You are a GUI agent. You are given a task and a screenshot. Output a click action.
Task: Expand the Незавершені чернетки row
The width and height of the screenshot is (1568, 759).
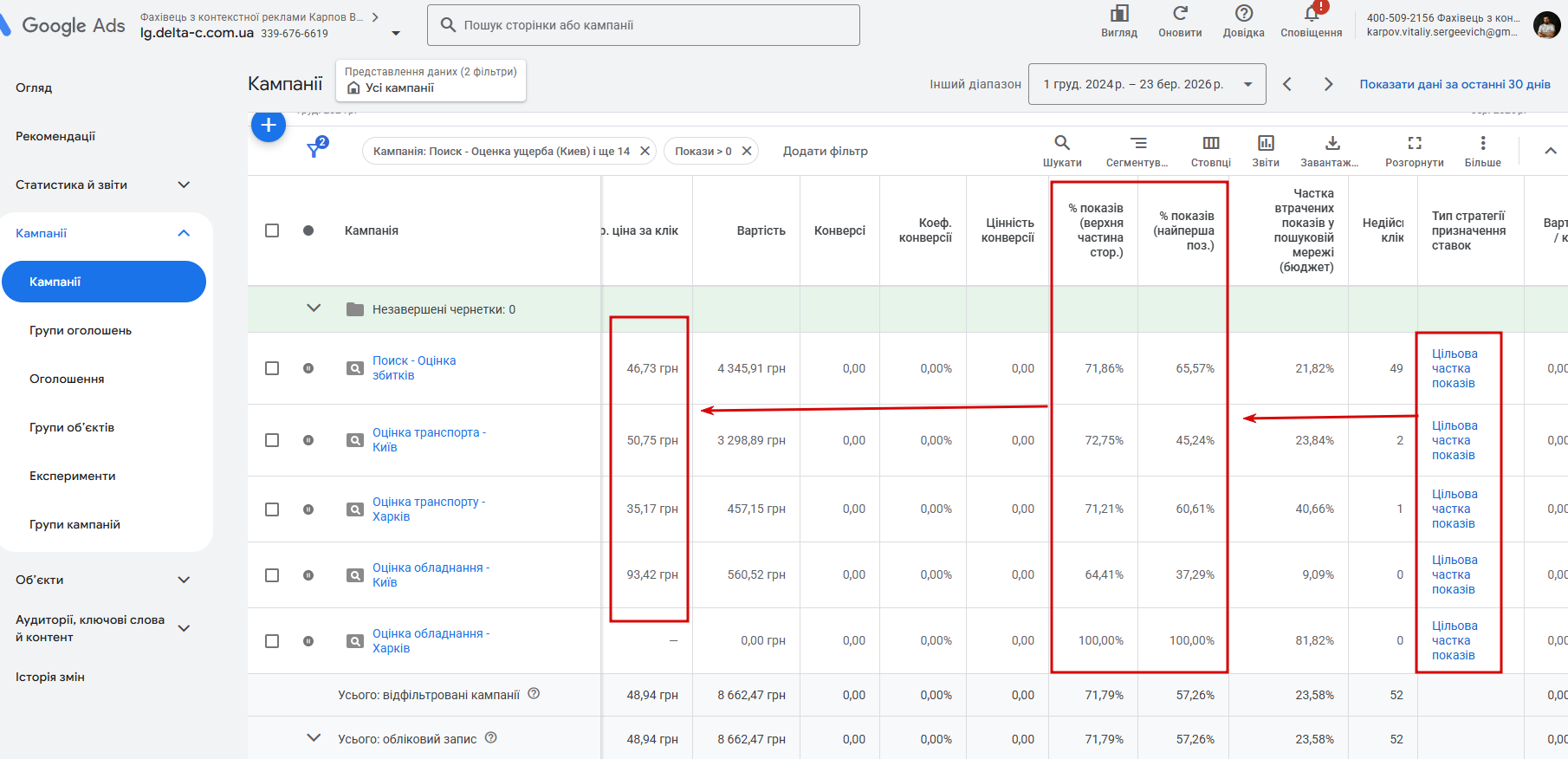click(314, 309)
